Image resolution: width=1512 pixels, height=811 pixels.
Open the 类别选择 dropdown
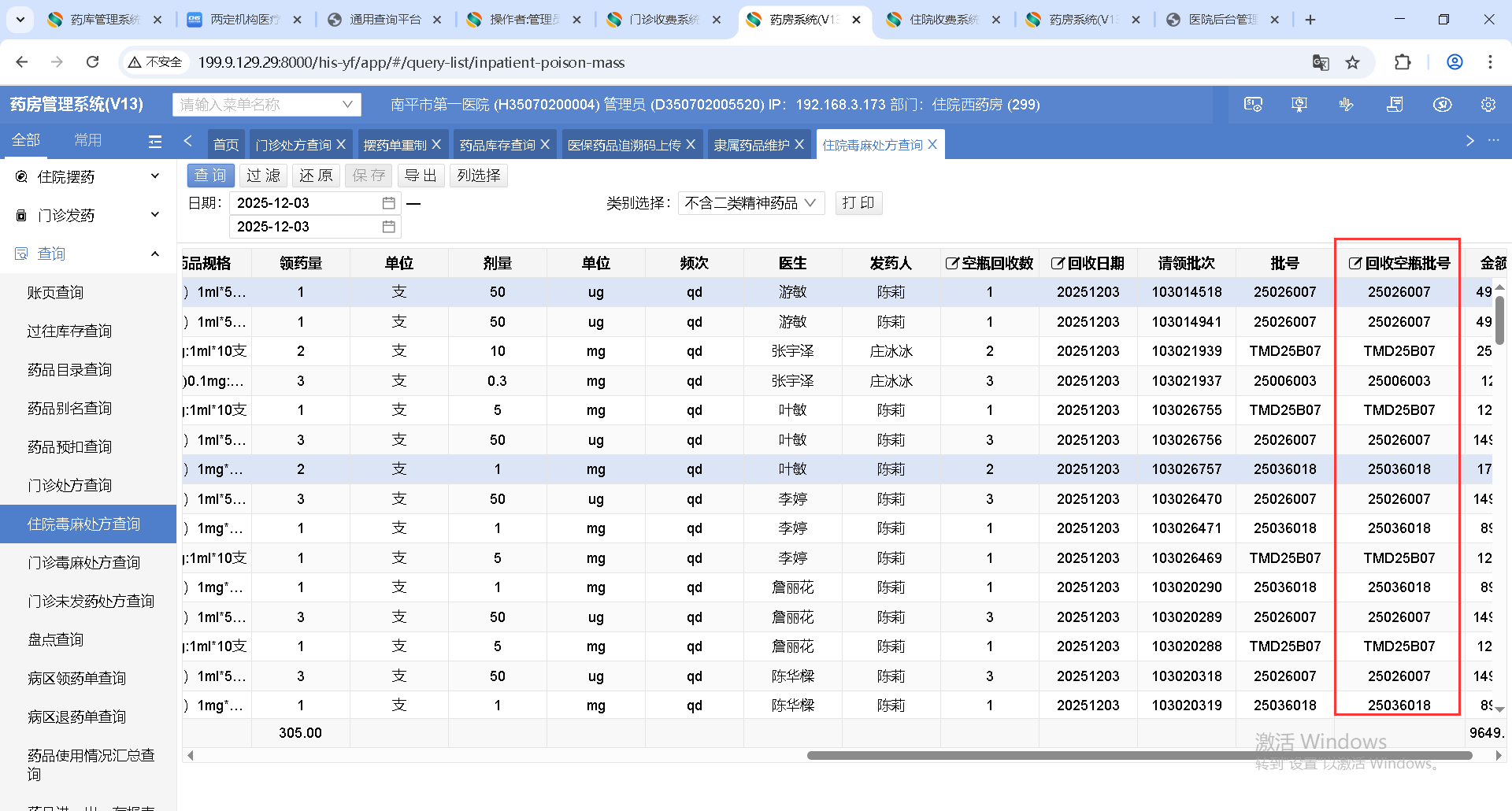pyautogui.click(x=750, y=203)
